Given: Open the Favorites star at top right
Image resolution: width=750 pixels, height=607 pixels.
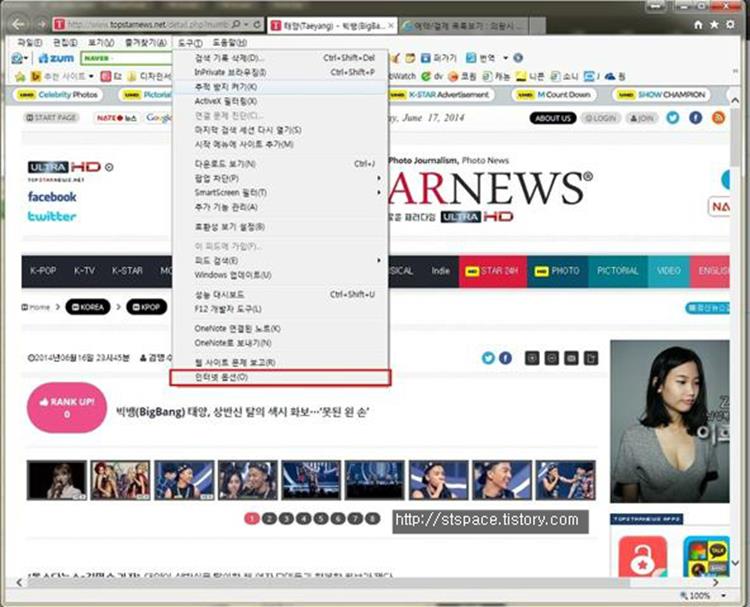Looking at the screenshot, I should pyautogui.click(x=714, y=24).
